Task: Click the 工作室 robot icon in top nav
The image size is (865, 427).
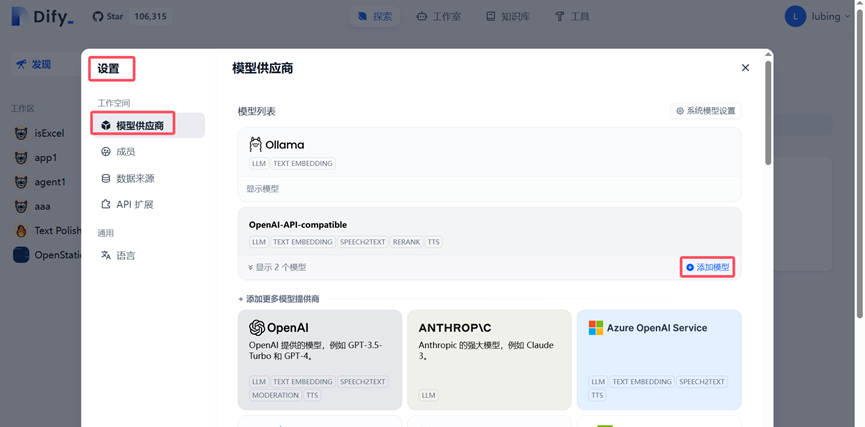Action: pyautogui.click(x=422, y=17)
